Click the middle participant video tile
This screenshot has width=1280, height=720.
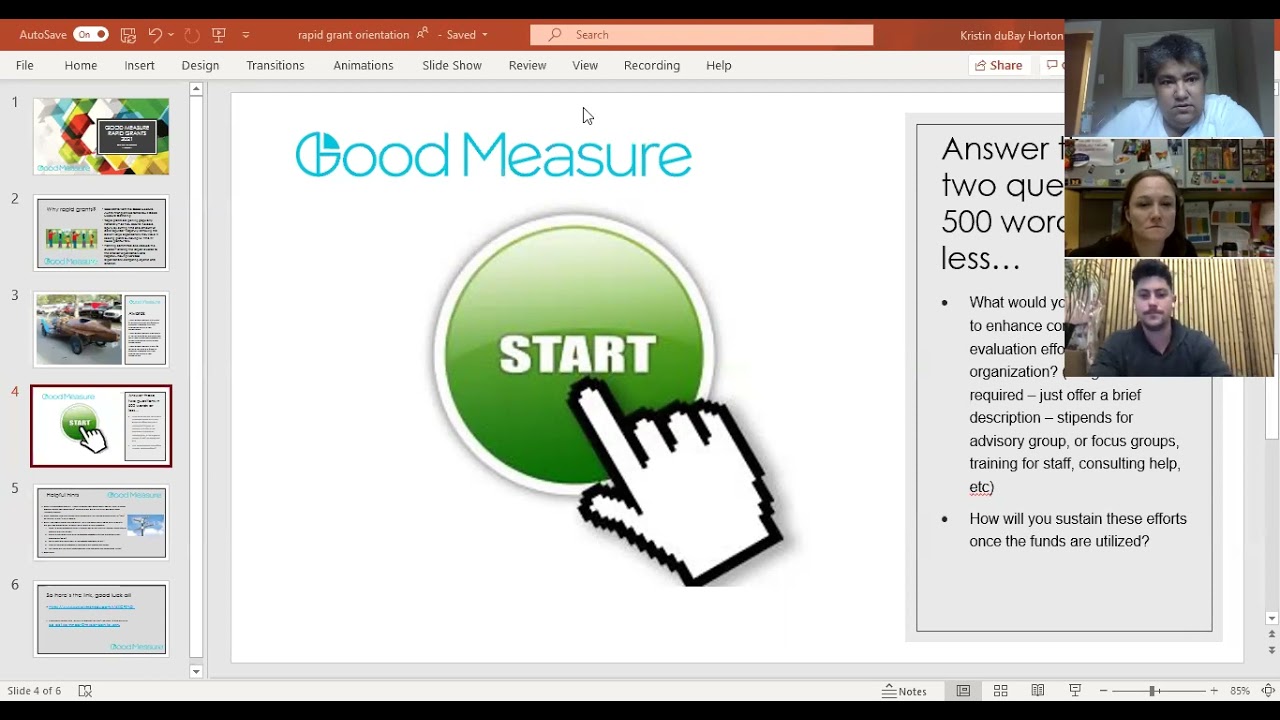[x=1169, y=197]
